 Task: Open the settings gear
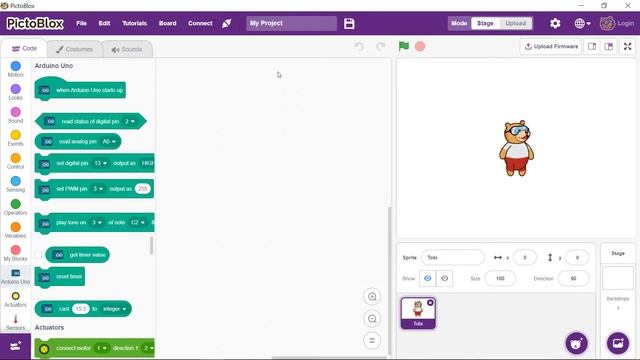pos(555,23)
